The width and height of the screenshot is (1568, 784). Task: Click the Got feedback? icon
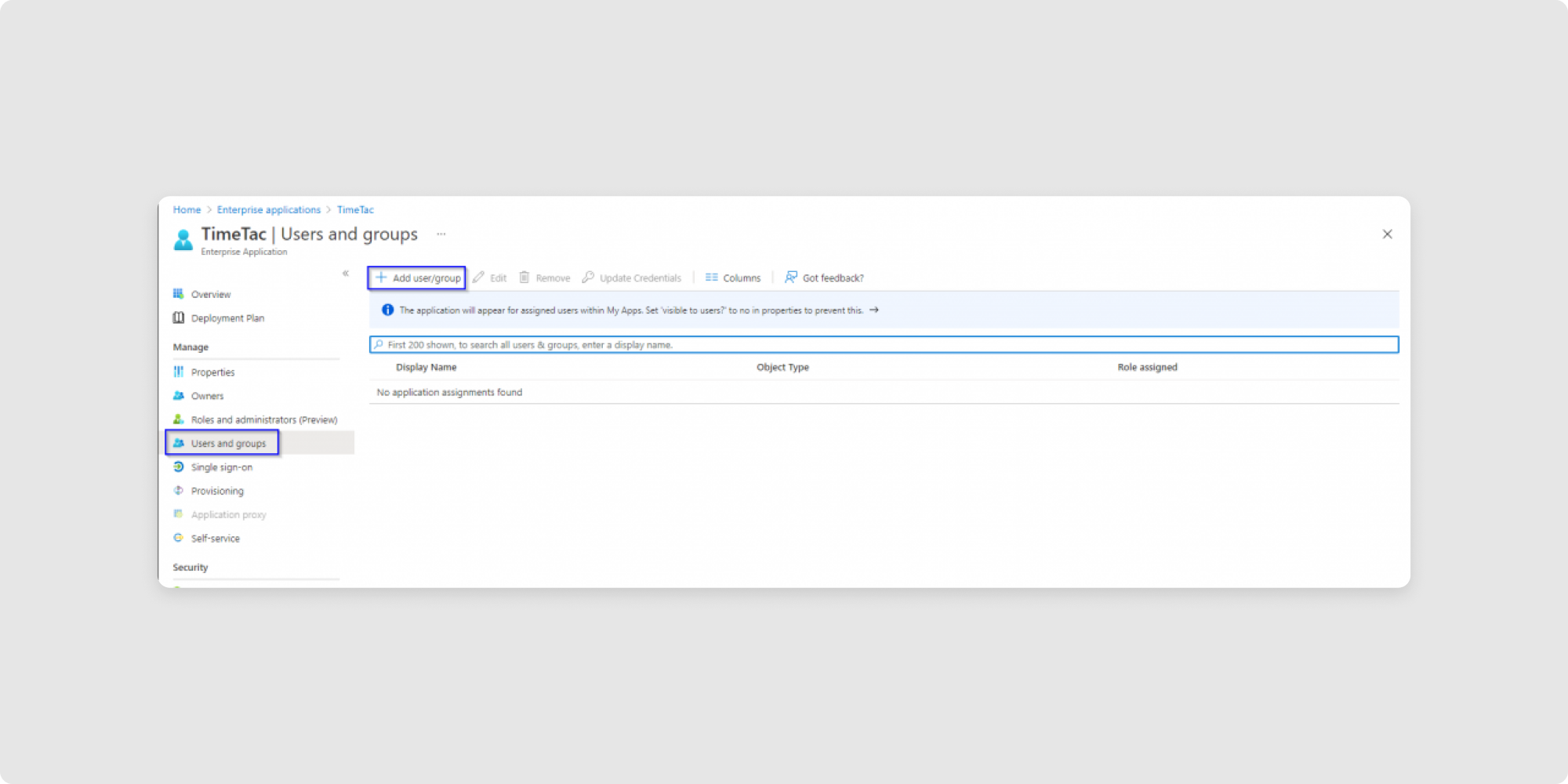point(791,278)
